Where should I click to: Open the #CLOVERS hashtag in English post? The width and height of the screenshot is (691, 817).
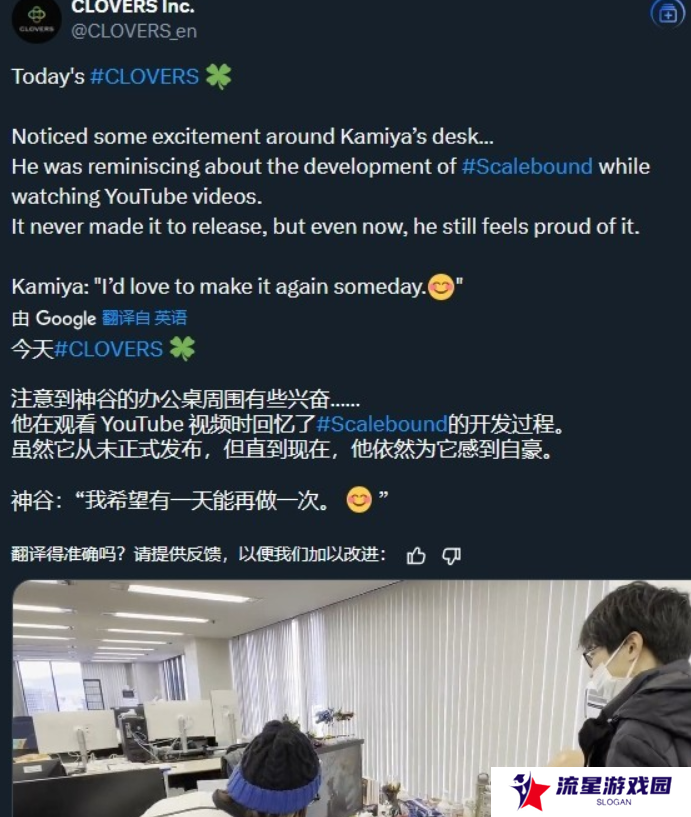pyautogui.click(x=144, y=77)
